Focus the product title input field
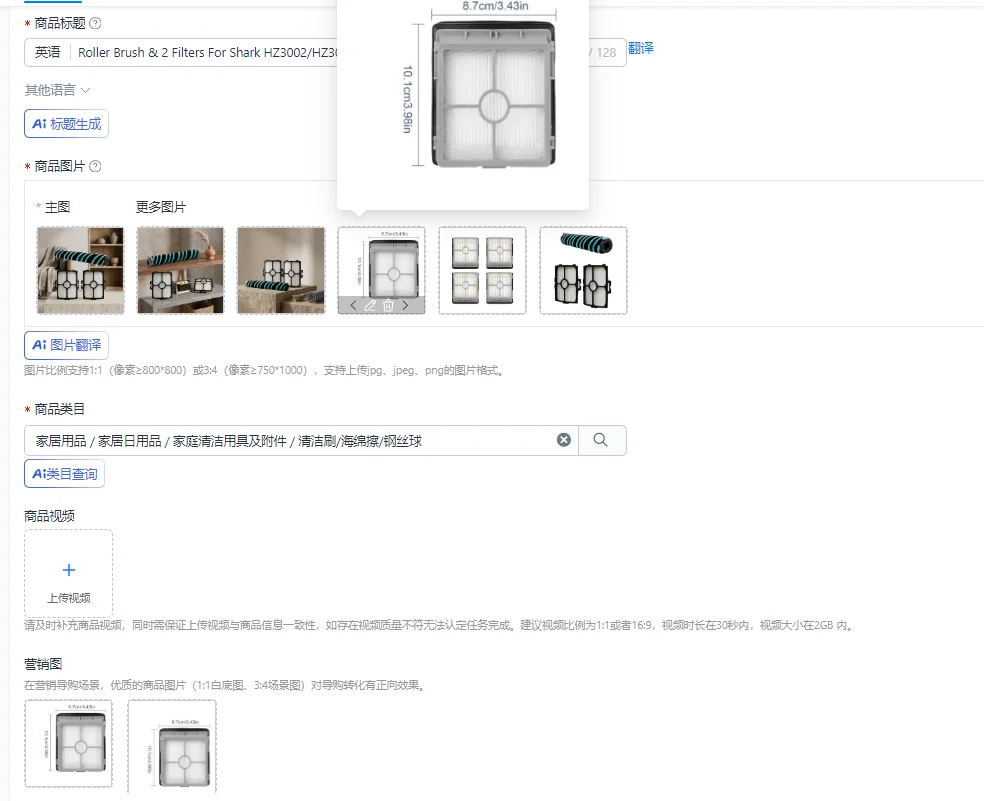The width and height of the screenshot is (984, 801). point(207,53)
